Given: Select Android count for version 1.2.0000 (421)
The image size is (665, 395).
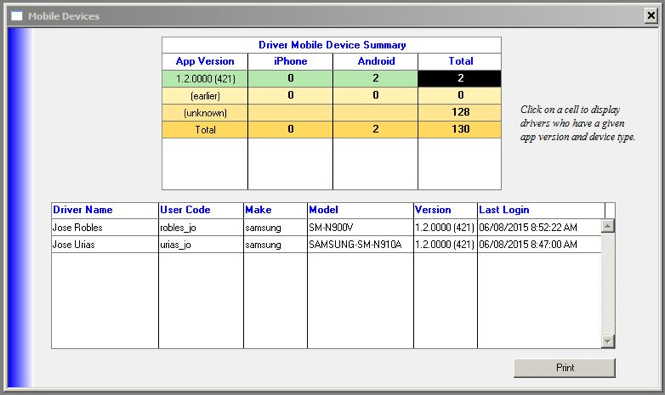Looking at the screenshot, I should (375, 79).
